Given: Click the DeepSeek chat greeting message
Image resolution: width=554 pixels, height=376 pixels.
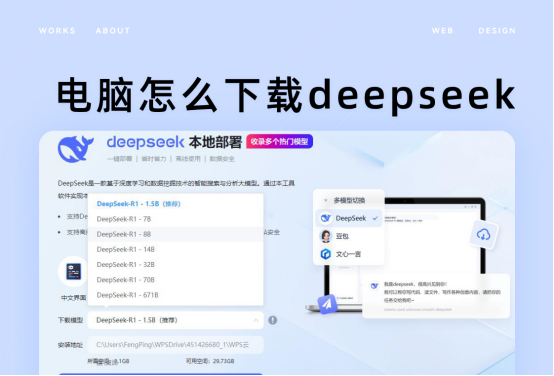Looking at the screenshot, I should pos(442,292).
